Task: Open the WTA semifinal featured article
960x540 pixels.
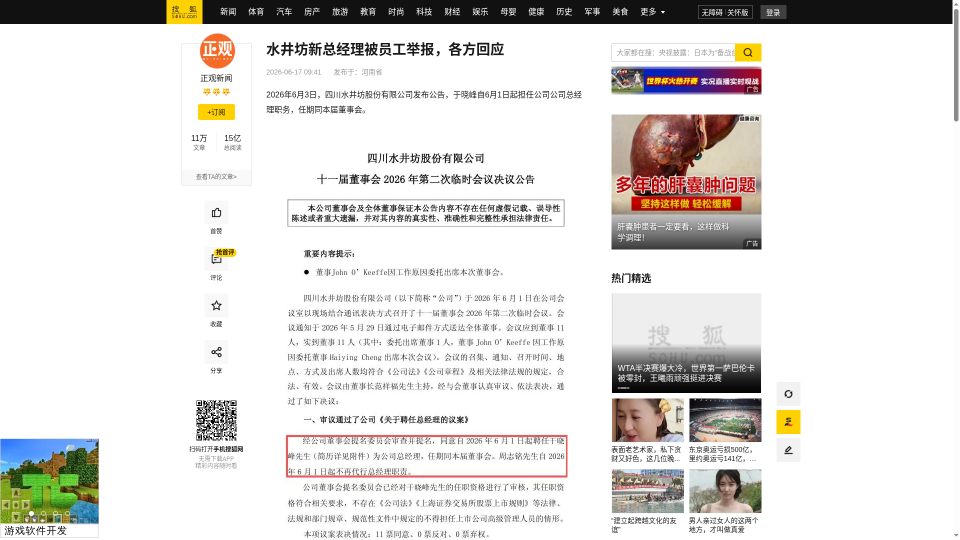Action: (686, 343)
